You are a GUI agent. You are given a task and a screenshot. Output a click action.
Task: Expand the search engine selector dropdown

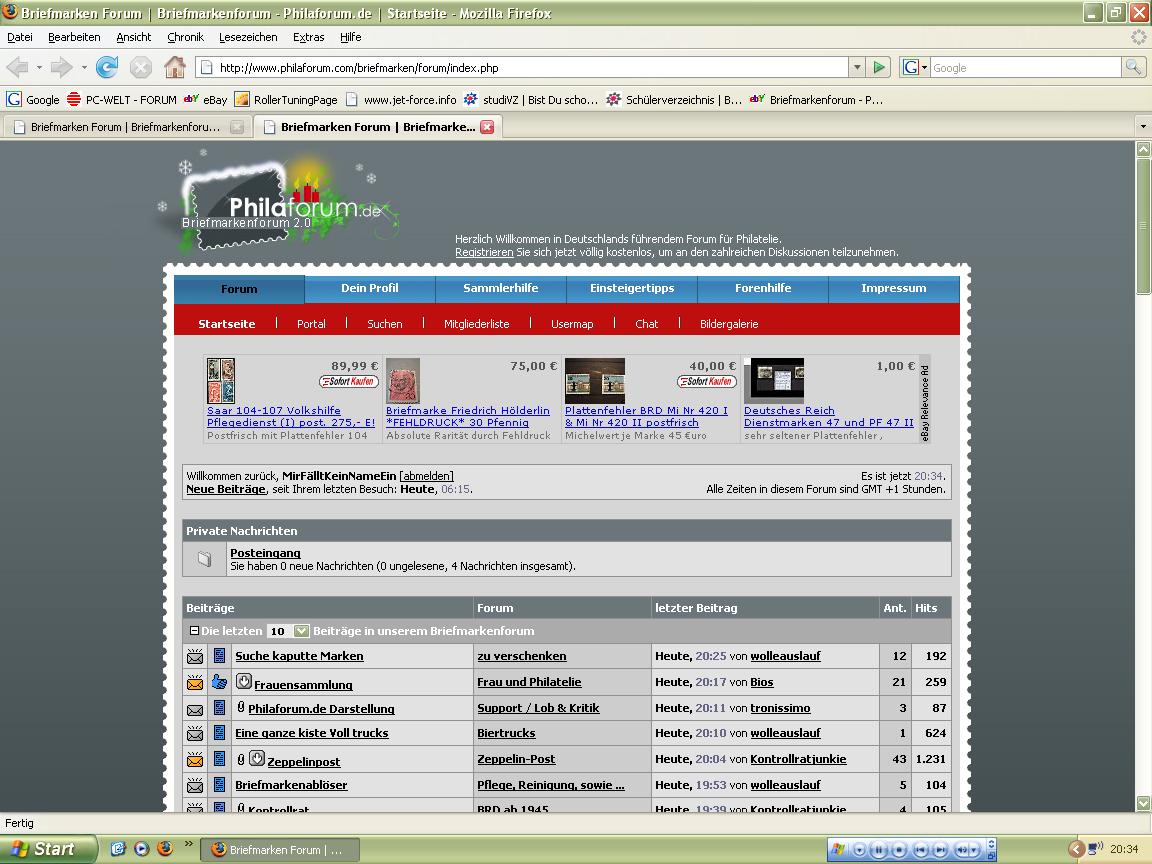915,67
